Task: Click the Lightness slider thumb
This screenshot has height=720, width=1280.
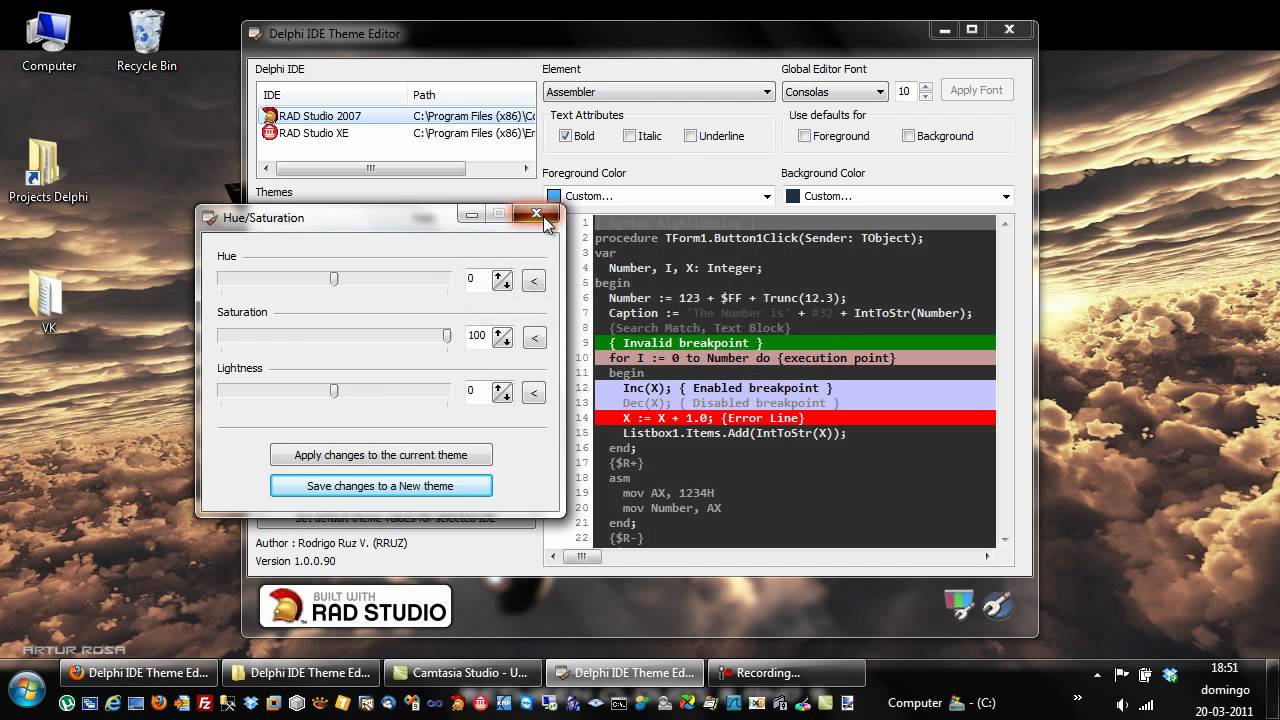Action: click(334, 391)
